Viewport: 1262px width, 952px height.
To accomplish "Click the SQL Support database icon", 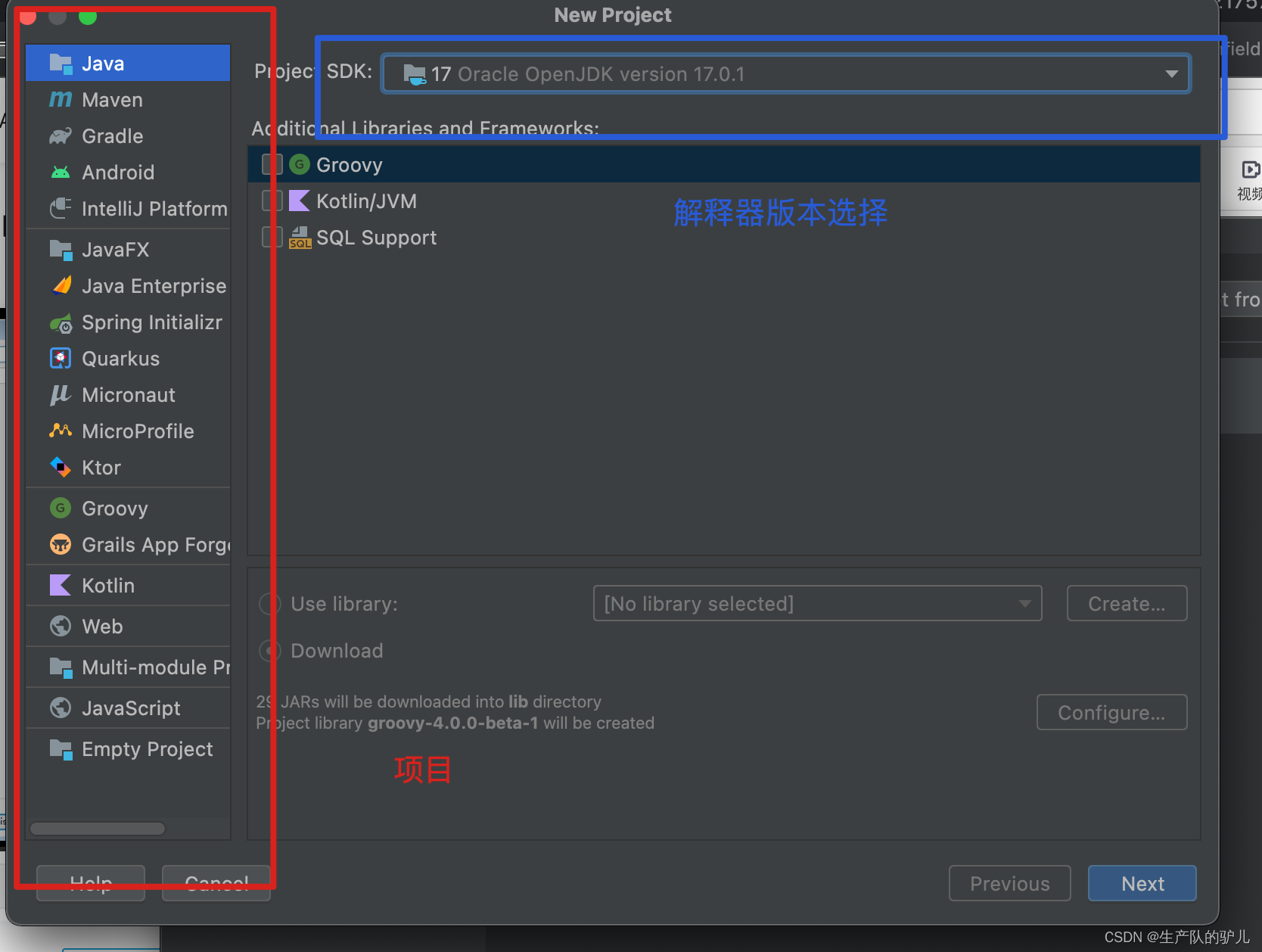I will [300, 237].
